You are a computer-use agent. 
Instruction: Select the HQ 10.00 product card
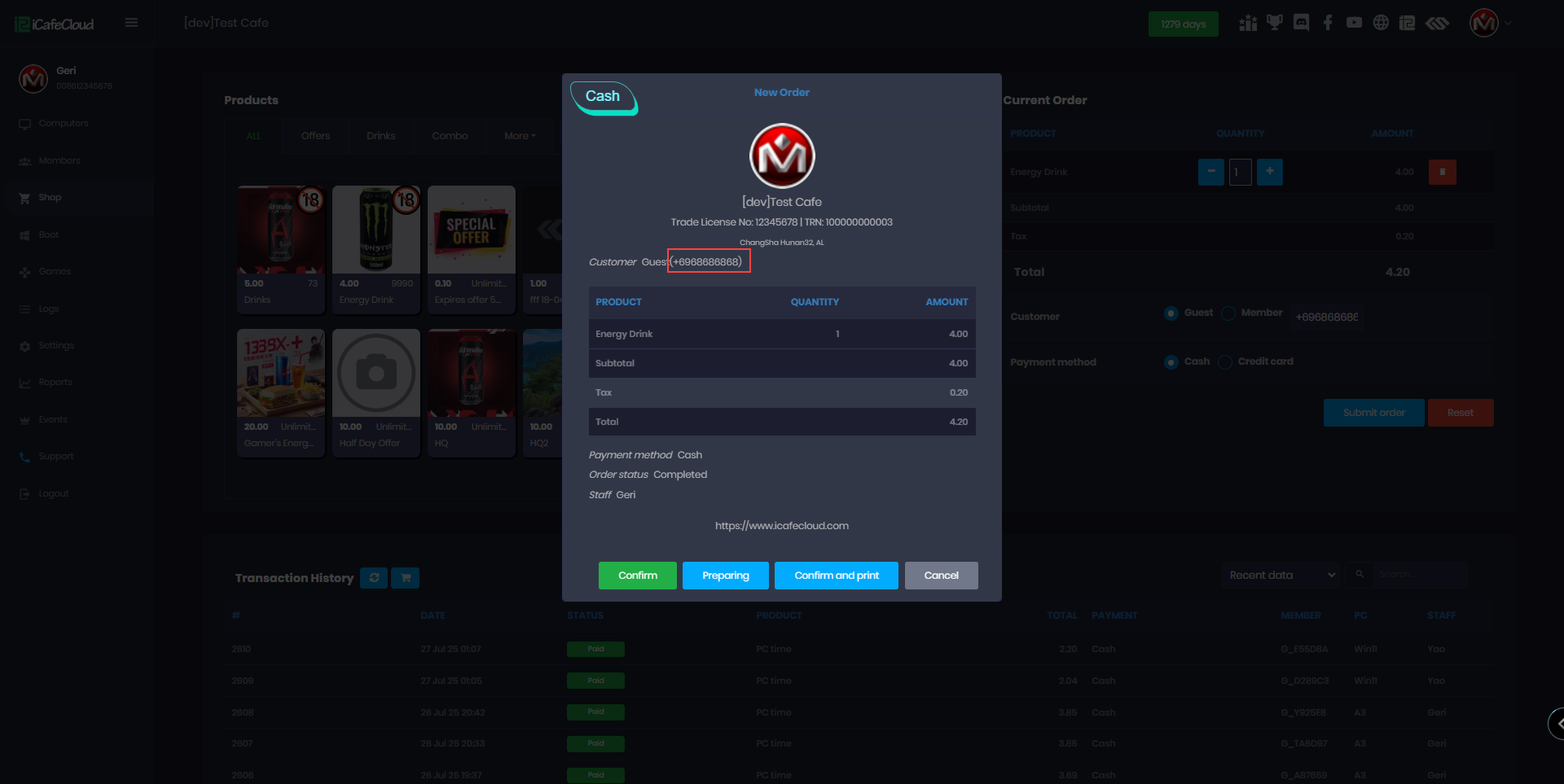(472, 393)
